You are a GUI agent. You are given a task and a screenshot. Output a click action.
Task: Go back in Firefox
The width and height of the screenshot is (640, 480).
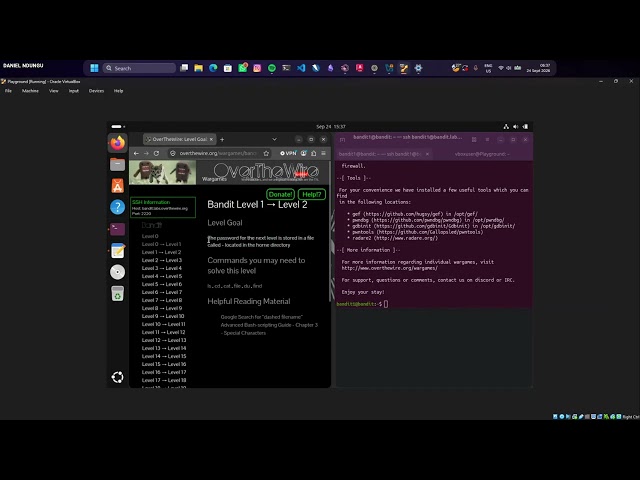click(x=136, y=153)
